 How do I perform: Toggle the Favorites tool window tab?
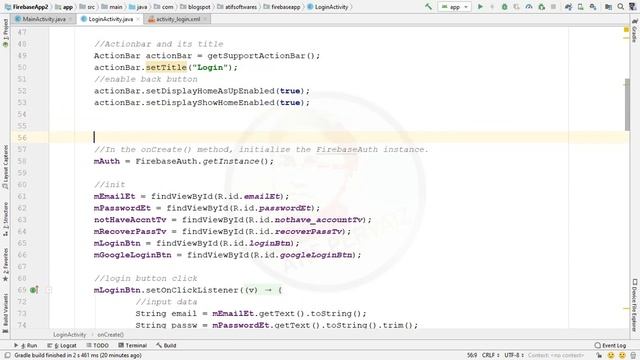point(5,264)
